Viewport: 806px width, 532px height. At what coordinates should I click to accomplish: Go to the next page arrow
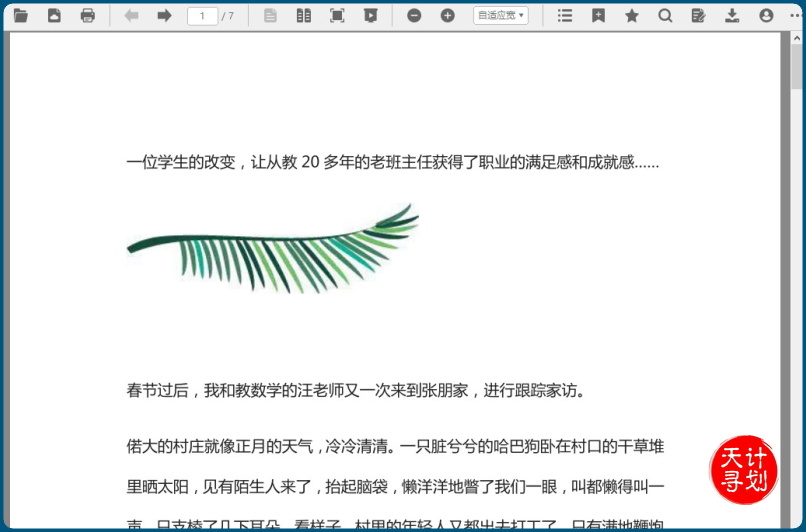coord(164,15)
